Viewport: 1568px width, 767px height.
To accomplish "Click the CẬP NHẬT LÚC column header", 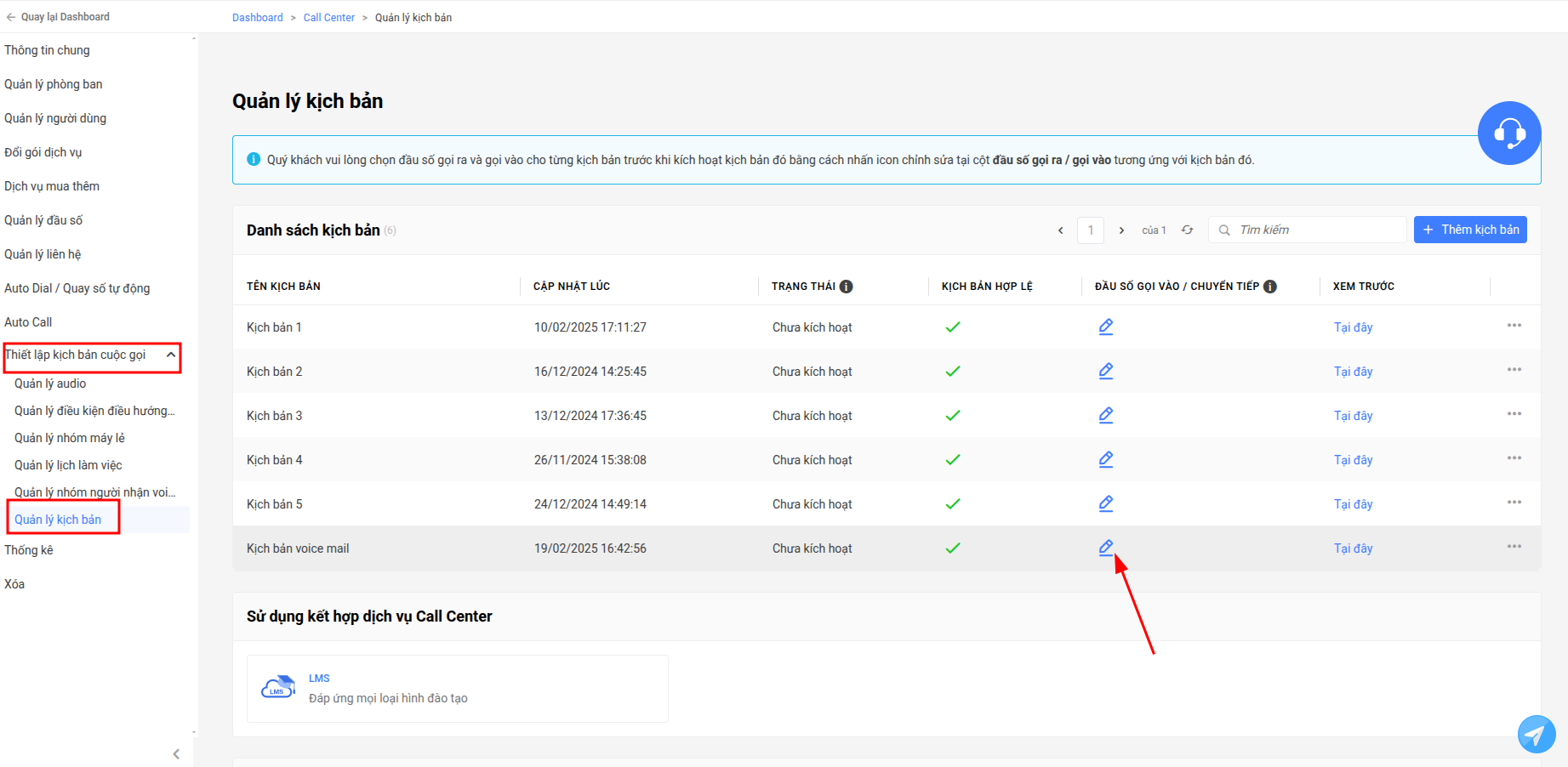I will (x=572, y=287).
